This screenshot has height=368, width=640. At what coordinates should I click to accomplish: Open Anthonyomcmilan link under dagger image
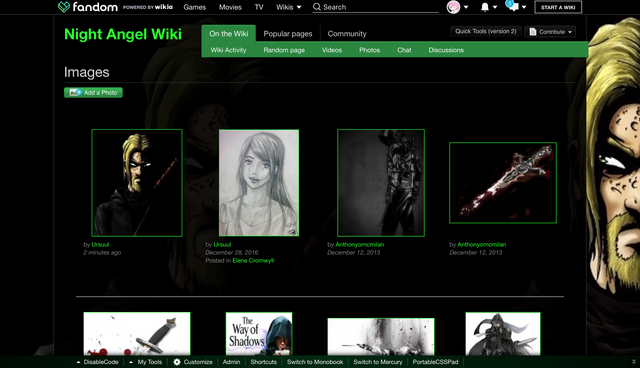click(x=482, y=244)
